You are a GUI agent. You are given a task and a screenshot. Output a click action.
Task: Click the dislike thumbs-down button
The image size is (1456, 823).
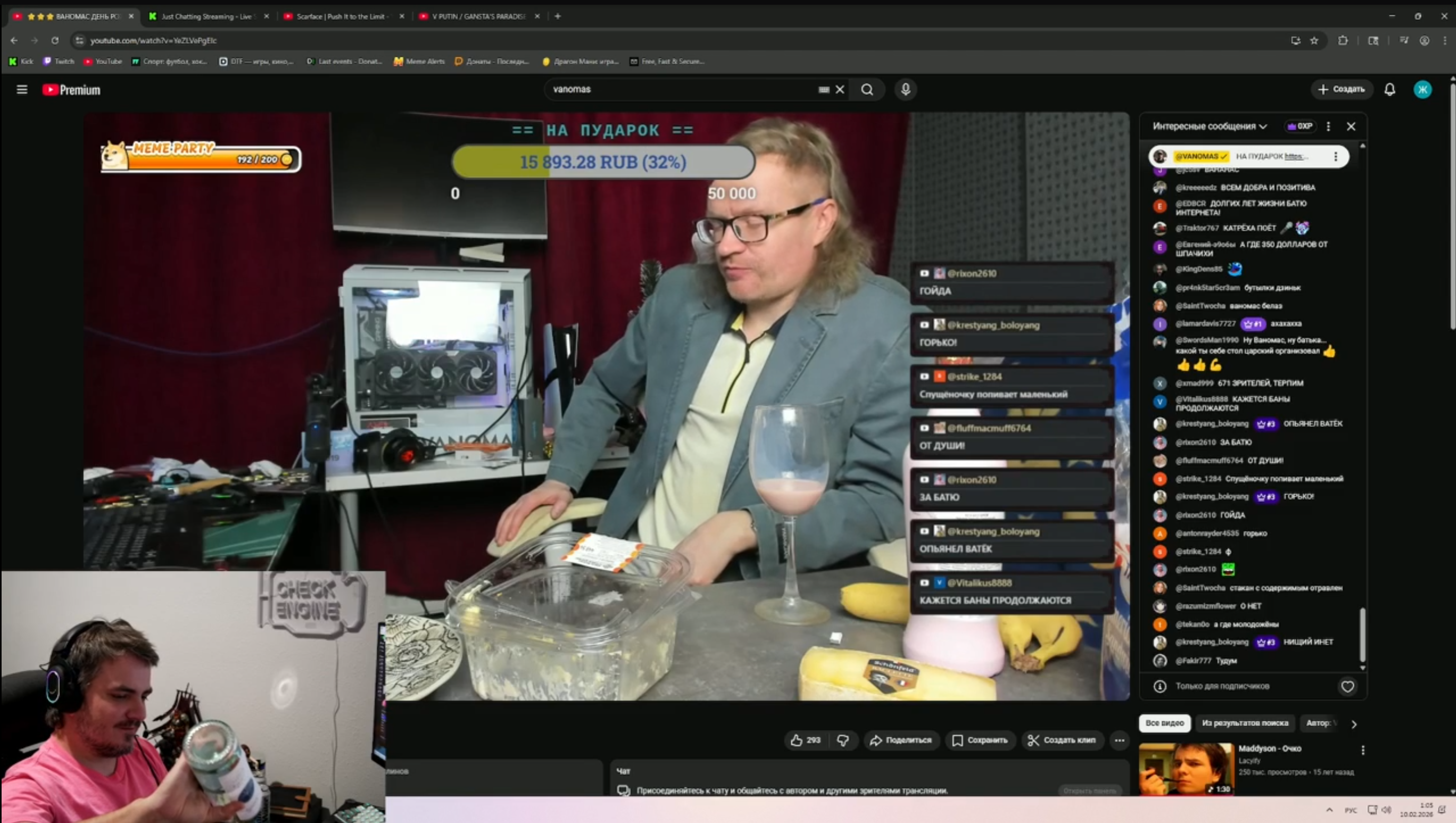tap(843, 740)
